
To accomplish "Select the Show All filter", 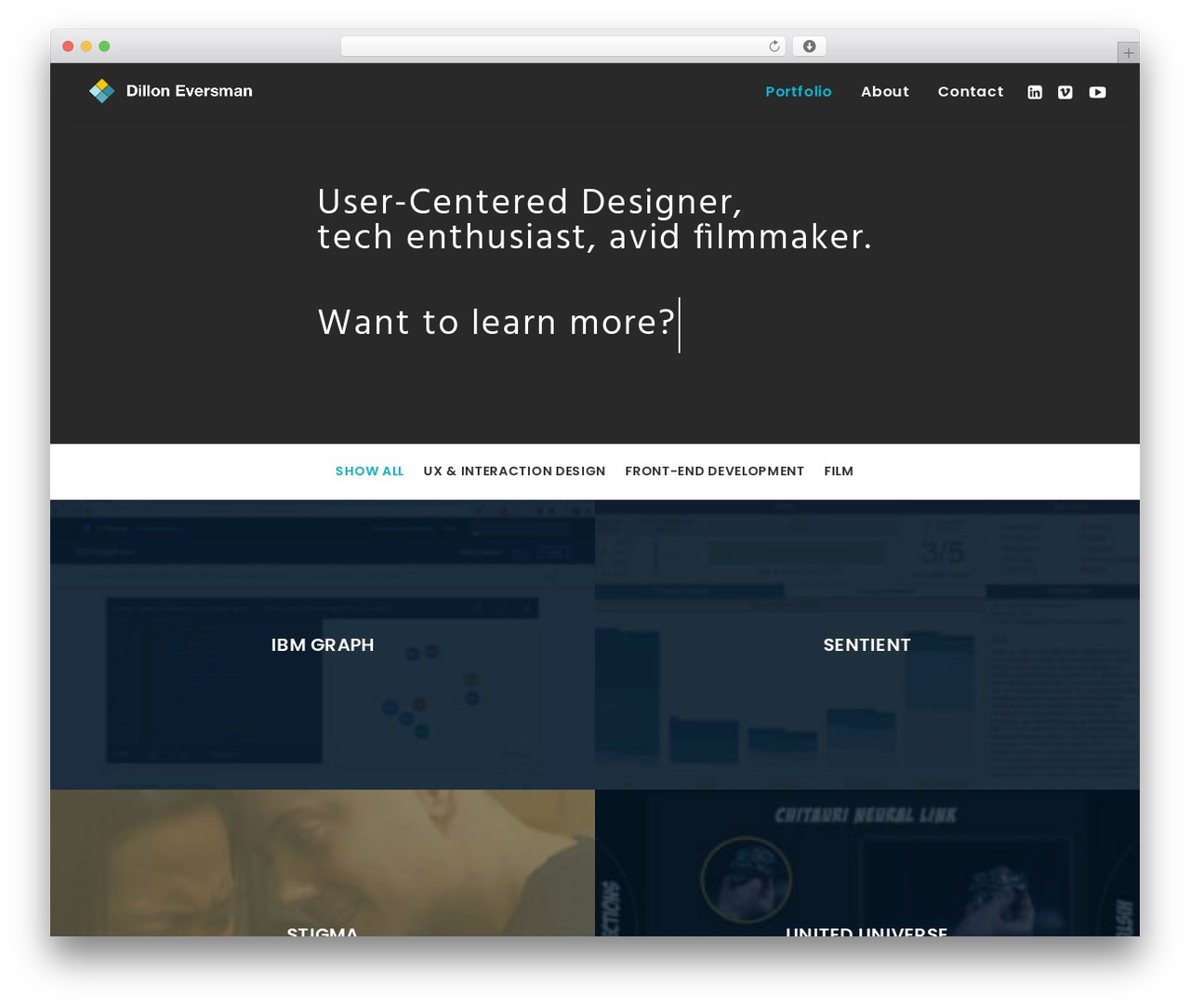I will [369, 471].
